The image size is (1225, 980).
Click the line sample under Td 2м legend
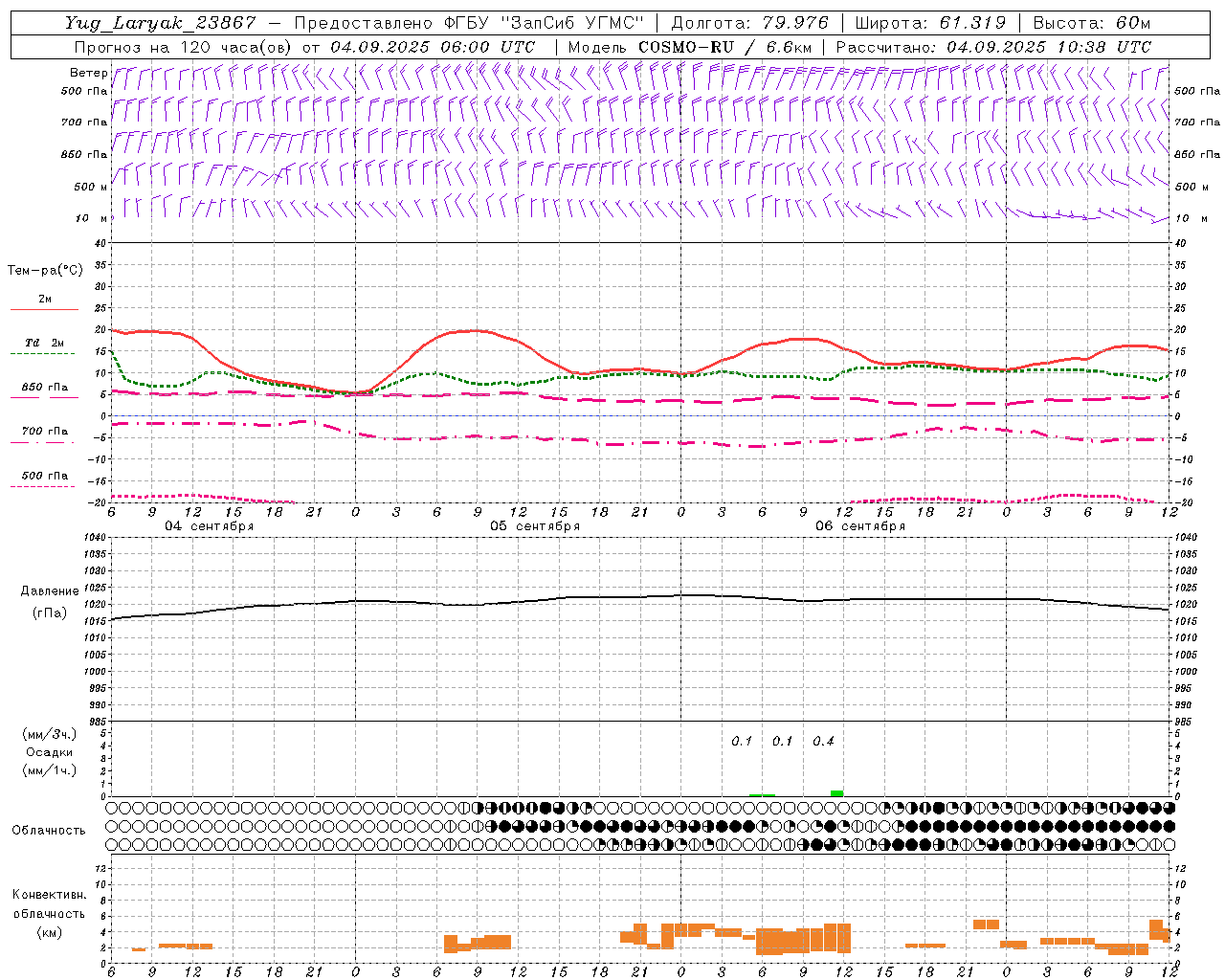point(42,354)
